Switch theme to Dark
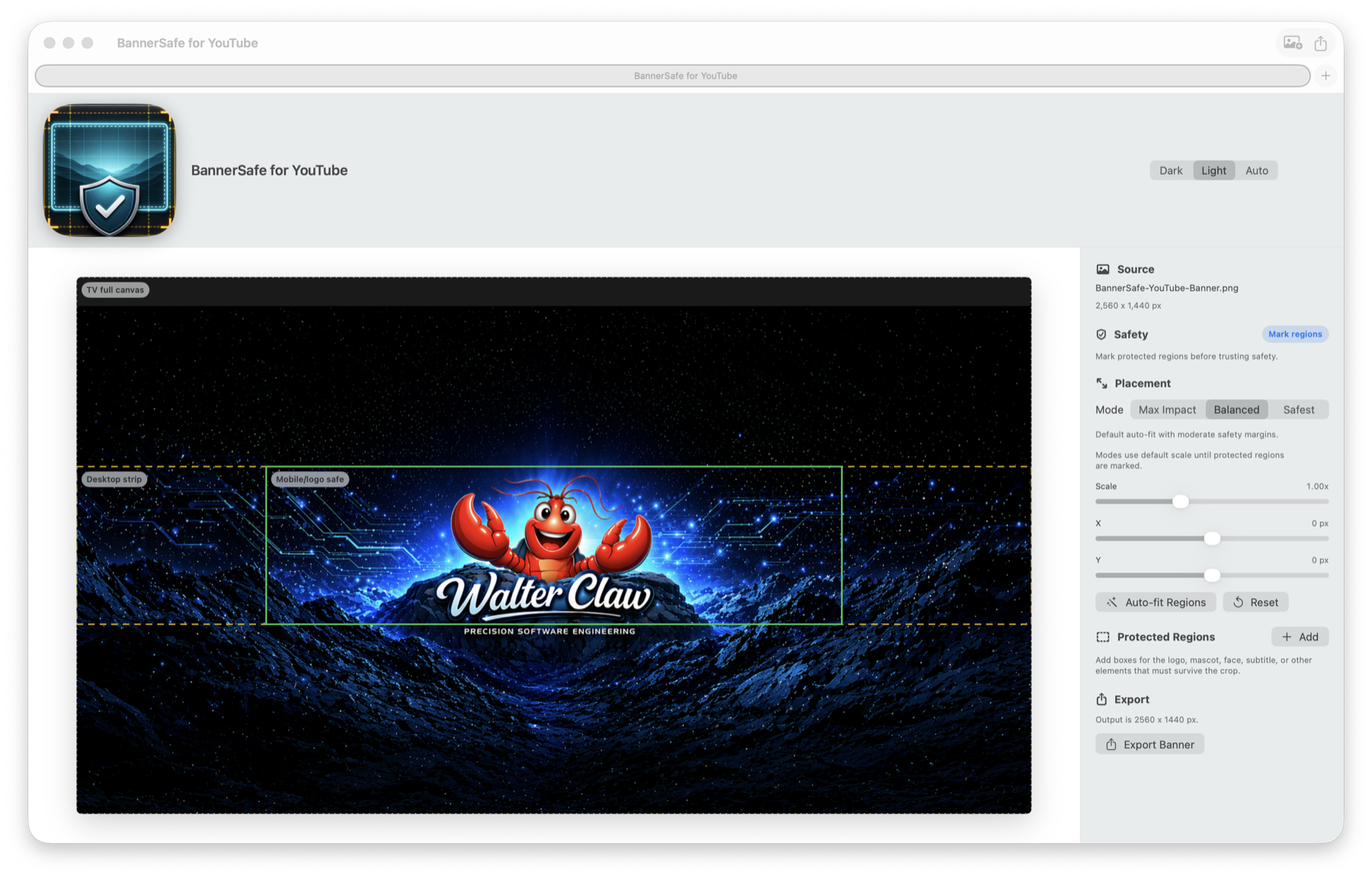This screenshot has width=1372, height=878. pyautogui.click(x=1171, y=171)
